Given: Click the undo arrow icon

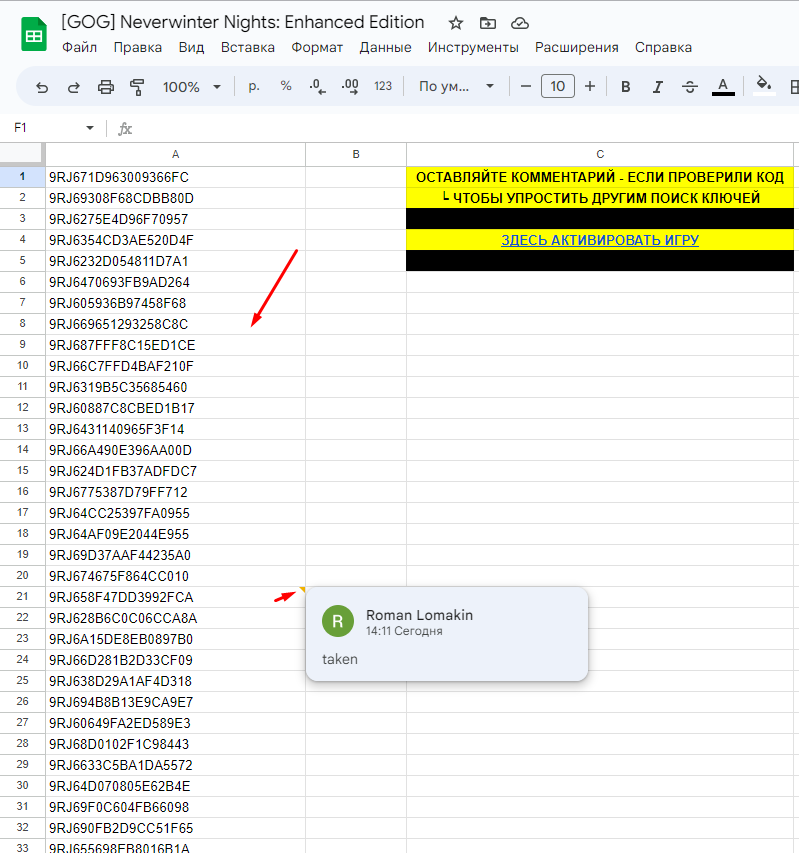Looking at the screenshot, I should pyautogui.click(x=42, y=87).
